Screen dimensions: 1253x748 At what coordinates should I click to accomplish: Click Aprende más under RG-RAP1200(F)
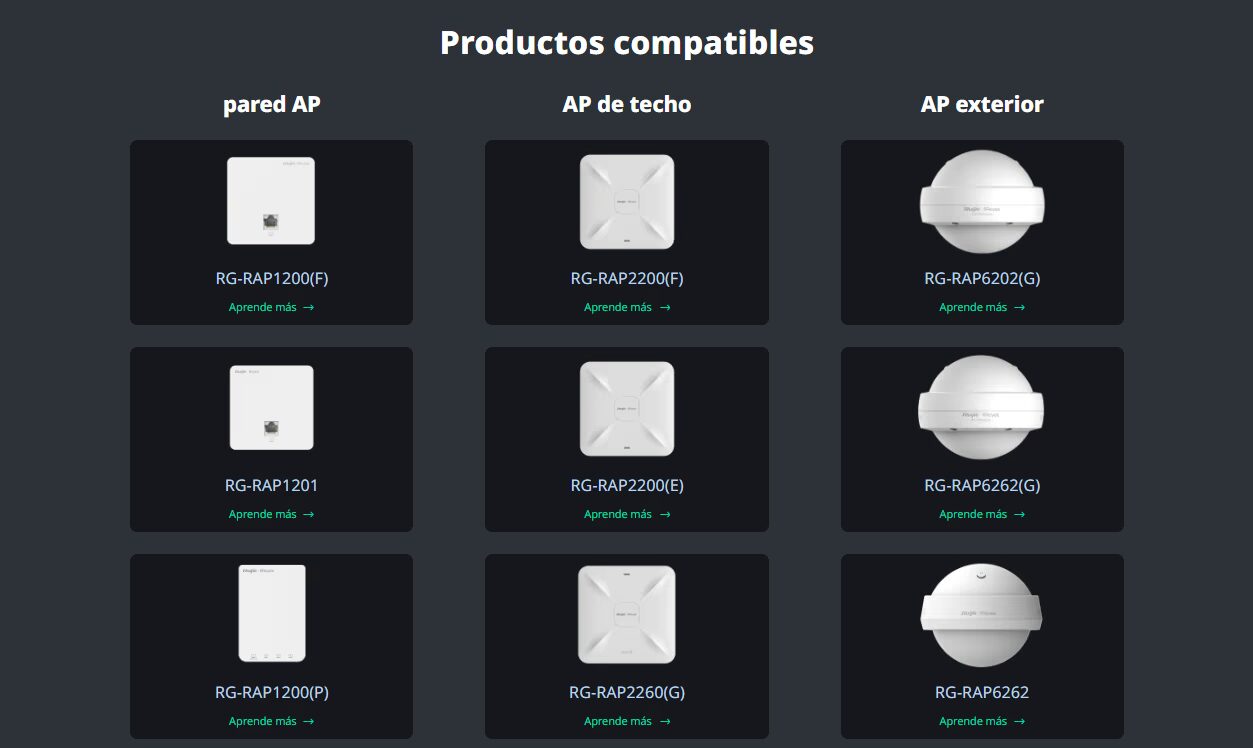(x=271, y=307)
